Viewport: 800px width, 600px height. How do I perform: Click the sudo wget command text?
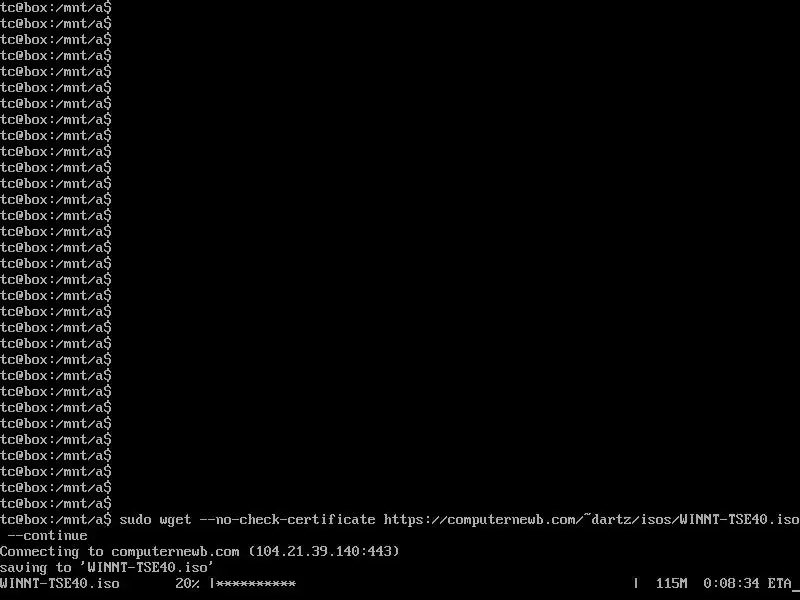(x=155, y=519)
